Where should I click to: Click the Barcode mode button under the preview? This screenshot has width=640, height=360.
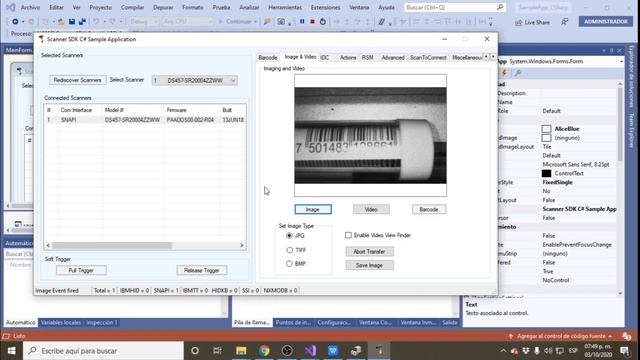[x=429, y=209]
